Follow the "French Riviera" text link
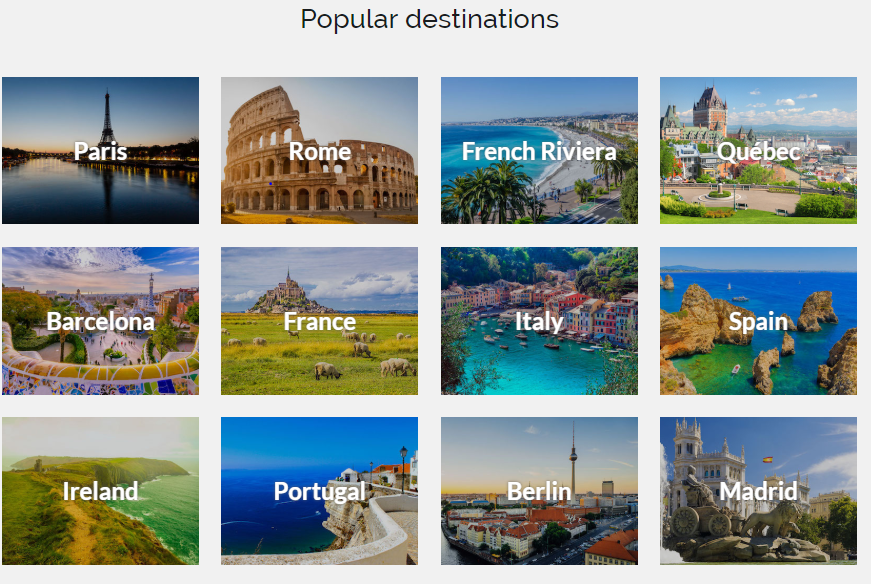 click(x=539, y=151)
